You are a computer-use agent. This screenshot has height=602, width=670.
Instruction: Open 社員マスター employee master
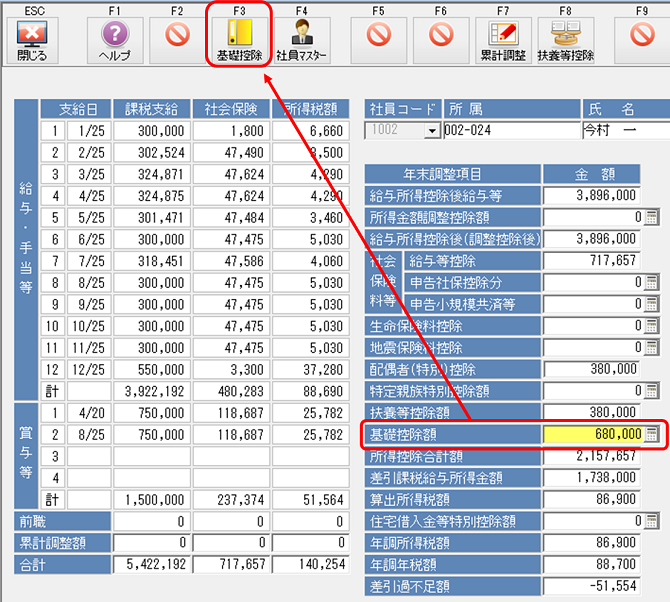click(301, 37)
